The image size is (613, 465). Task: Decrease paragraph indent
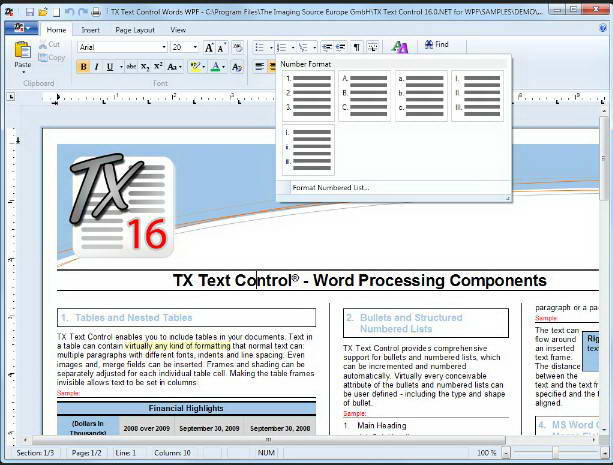(x=327, y=48)
